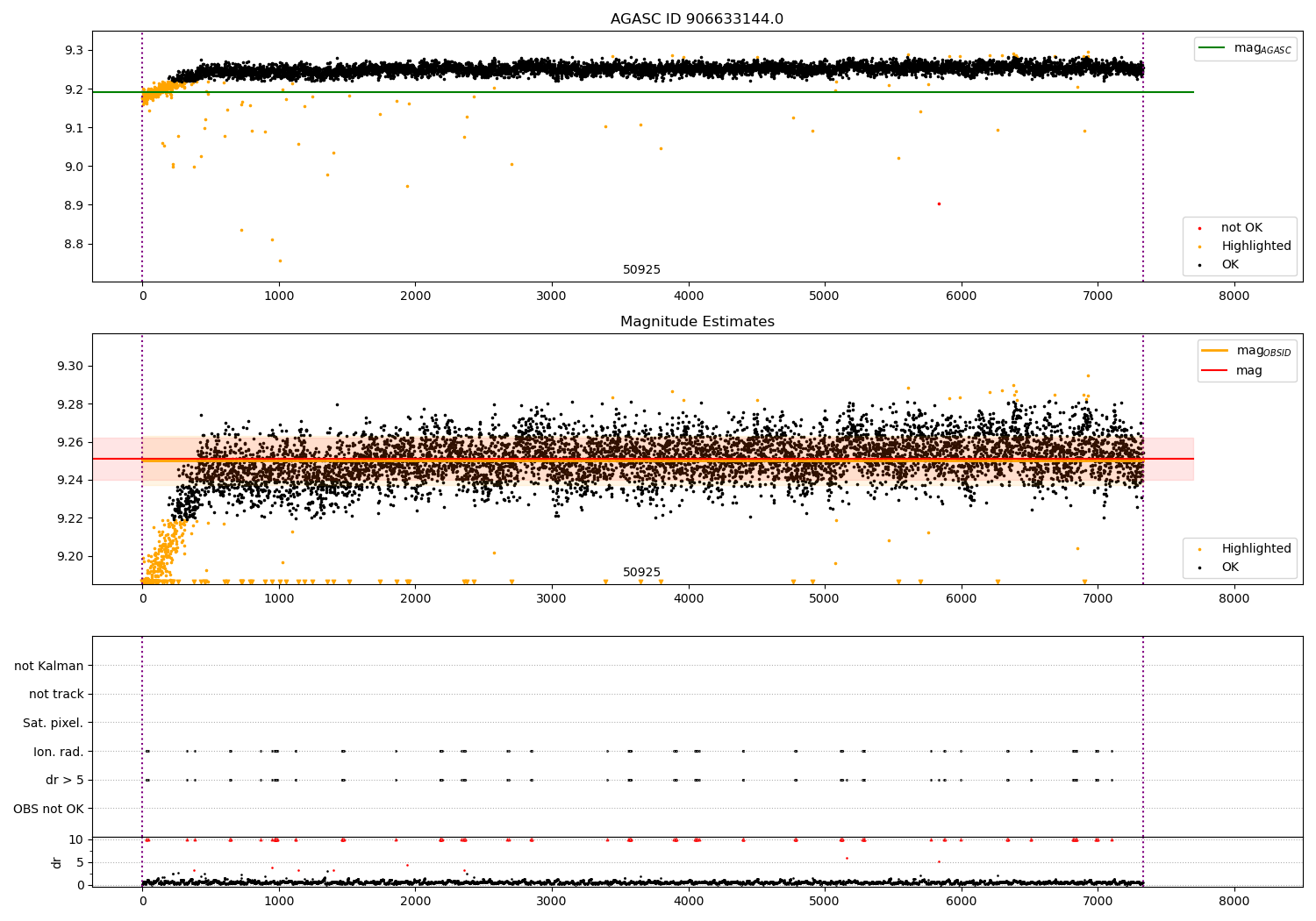
Task: Click "50925" label in Magnitude Estimates plot
Action: click(x=641, y=573)
